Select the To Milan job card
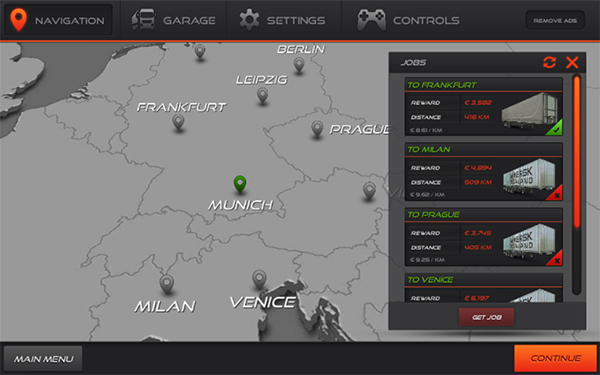Image resolution: width=600 pixels, height=375 pixels. point(484,172)
